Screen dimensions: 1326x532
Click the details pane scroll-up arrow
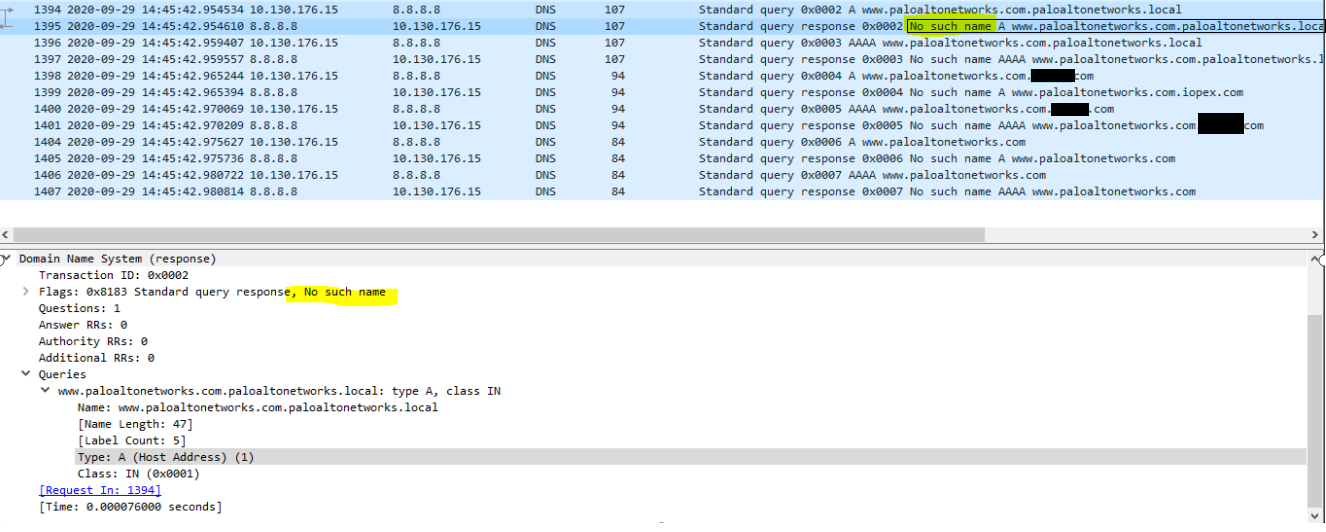coord(1316,258)
